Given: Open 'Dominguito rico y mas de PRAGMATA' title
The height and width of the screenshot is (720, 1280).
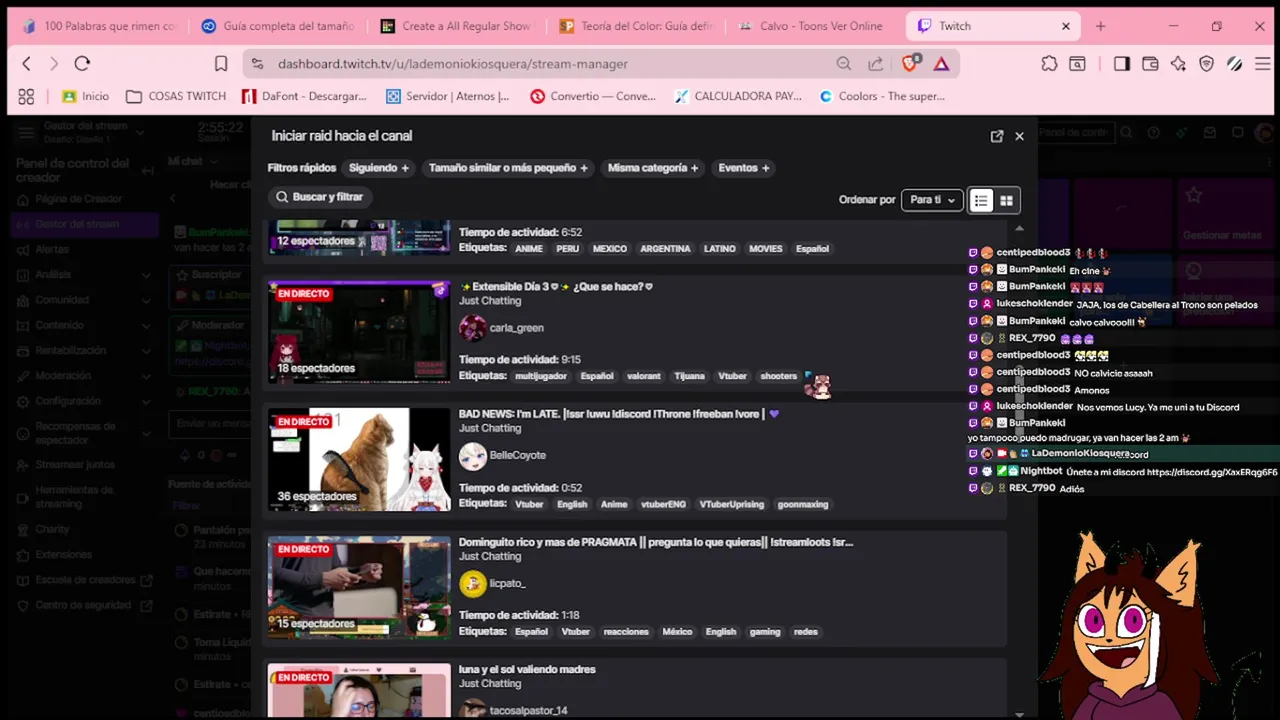Looking at the screenshot, I should (656, 542).
